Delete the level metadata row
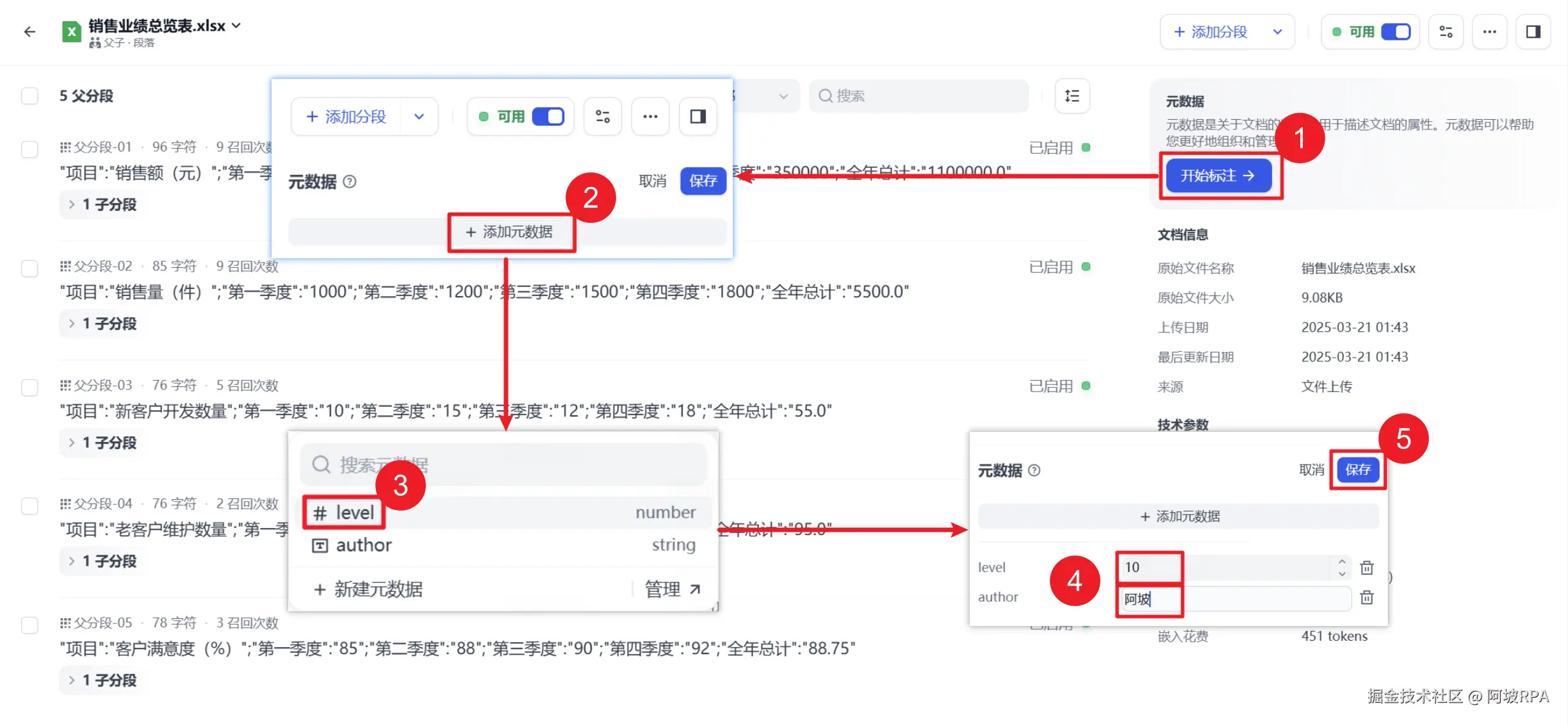This screenshot has width=1568, height=724. (1367, 568)
